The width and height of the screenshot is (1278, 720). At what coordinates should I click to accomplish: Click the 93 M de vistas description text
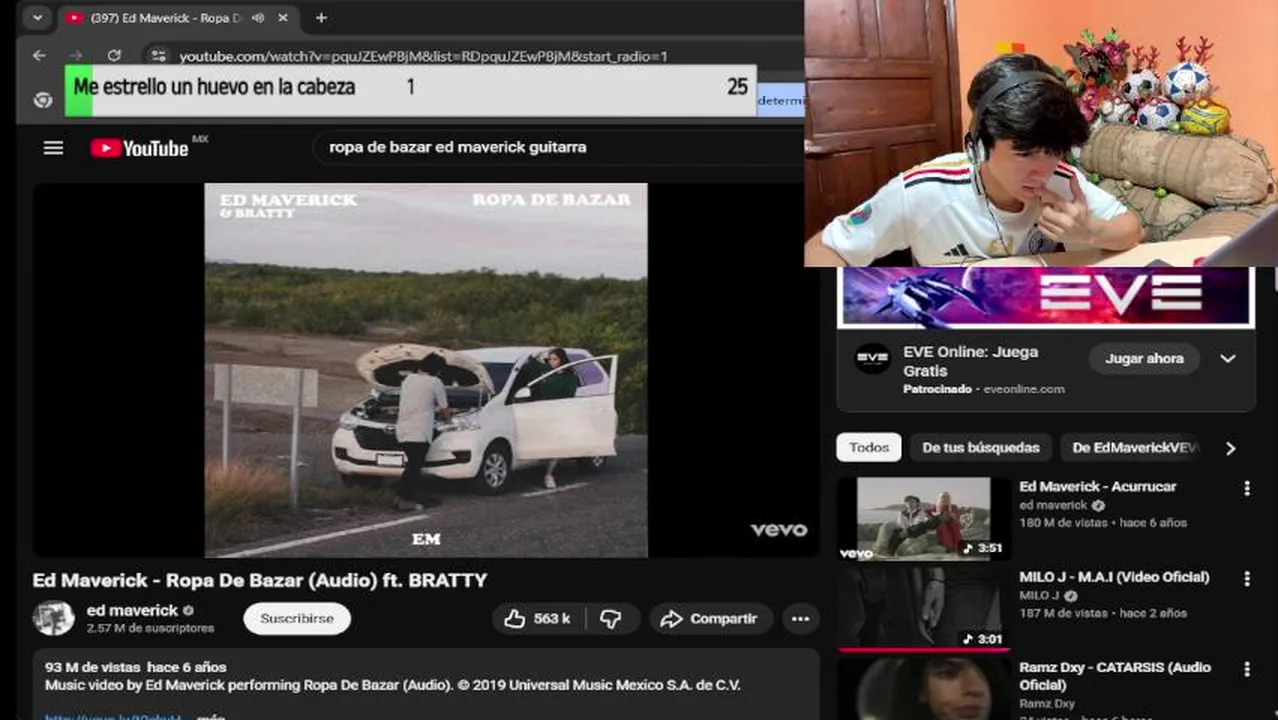(135, 667)
